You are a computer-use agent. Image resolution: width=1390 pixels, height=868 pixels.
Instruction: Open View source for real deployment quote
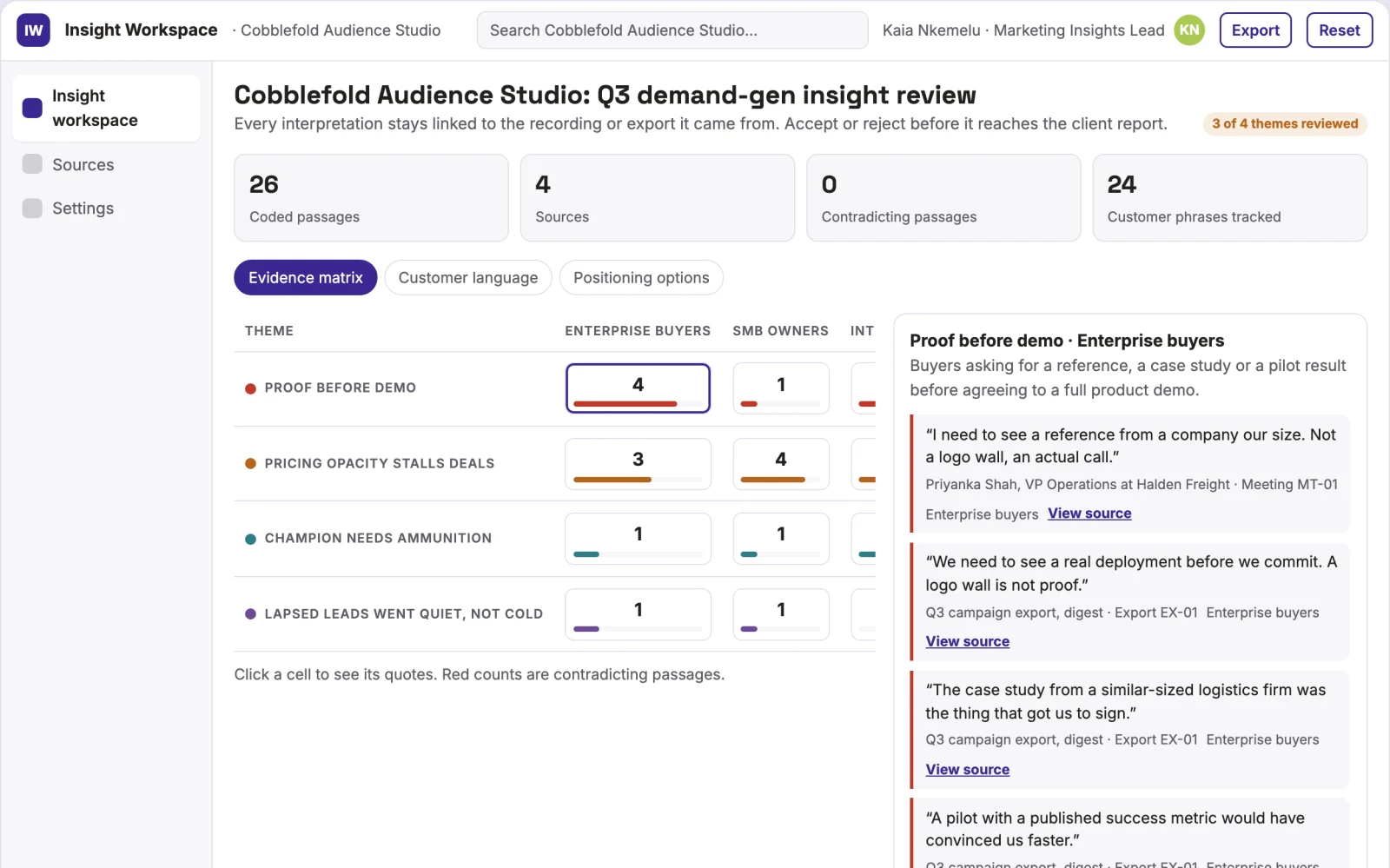(x=967, y=641)
